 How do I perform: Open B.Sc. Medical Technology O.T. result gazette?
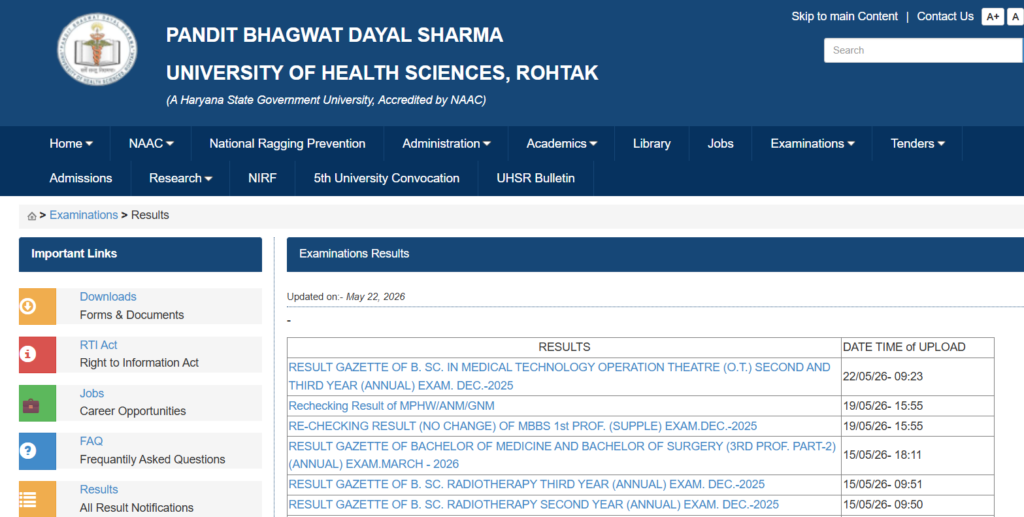click(x=559, y=376)
